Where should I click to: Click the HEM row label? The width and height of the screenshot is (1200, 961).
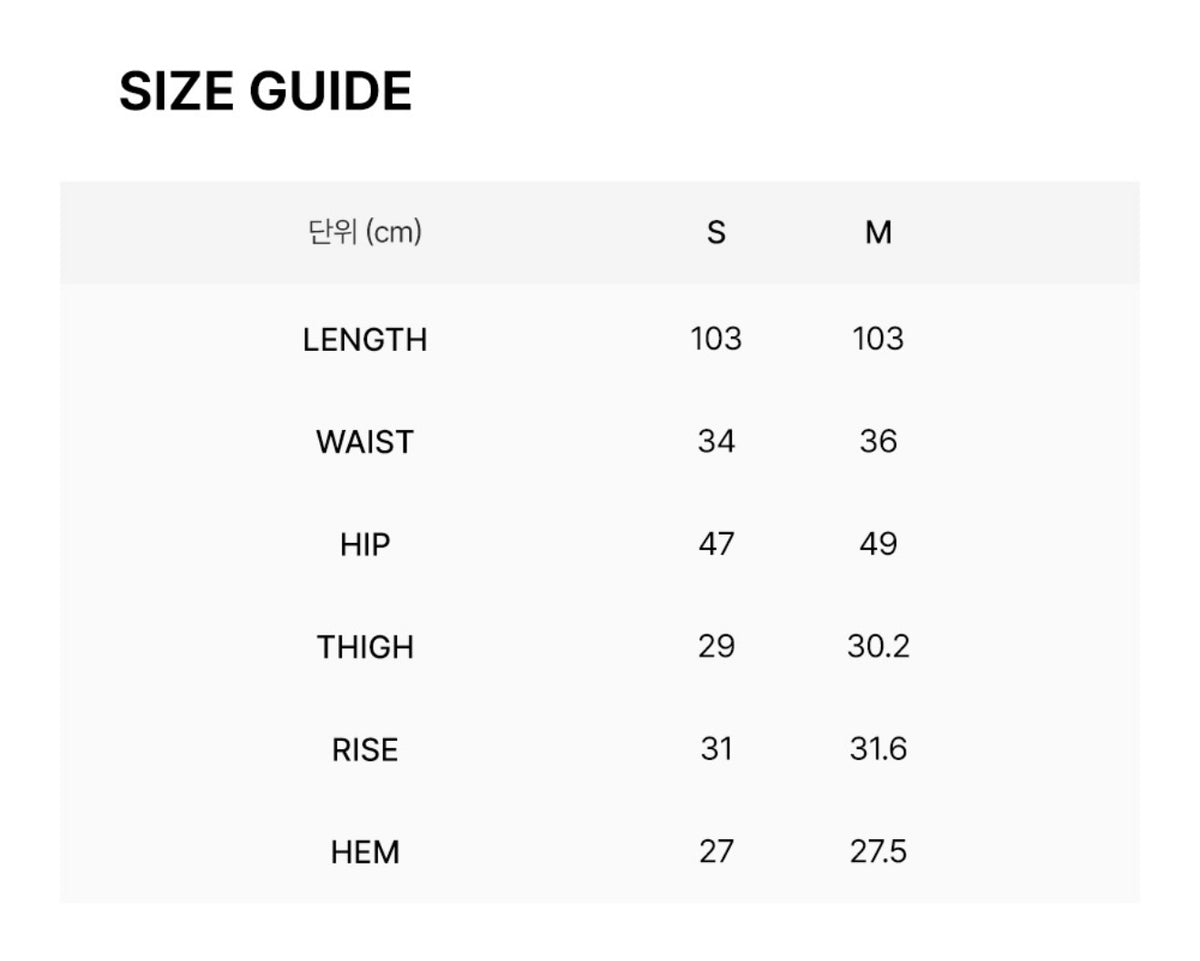365,852
